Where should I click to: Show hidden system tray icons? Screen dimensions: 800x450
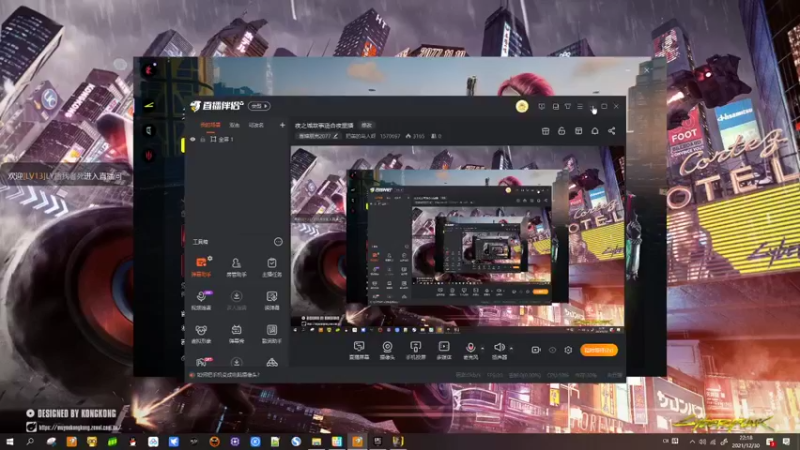click(692, 442)
